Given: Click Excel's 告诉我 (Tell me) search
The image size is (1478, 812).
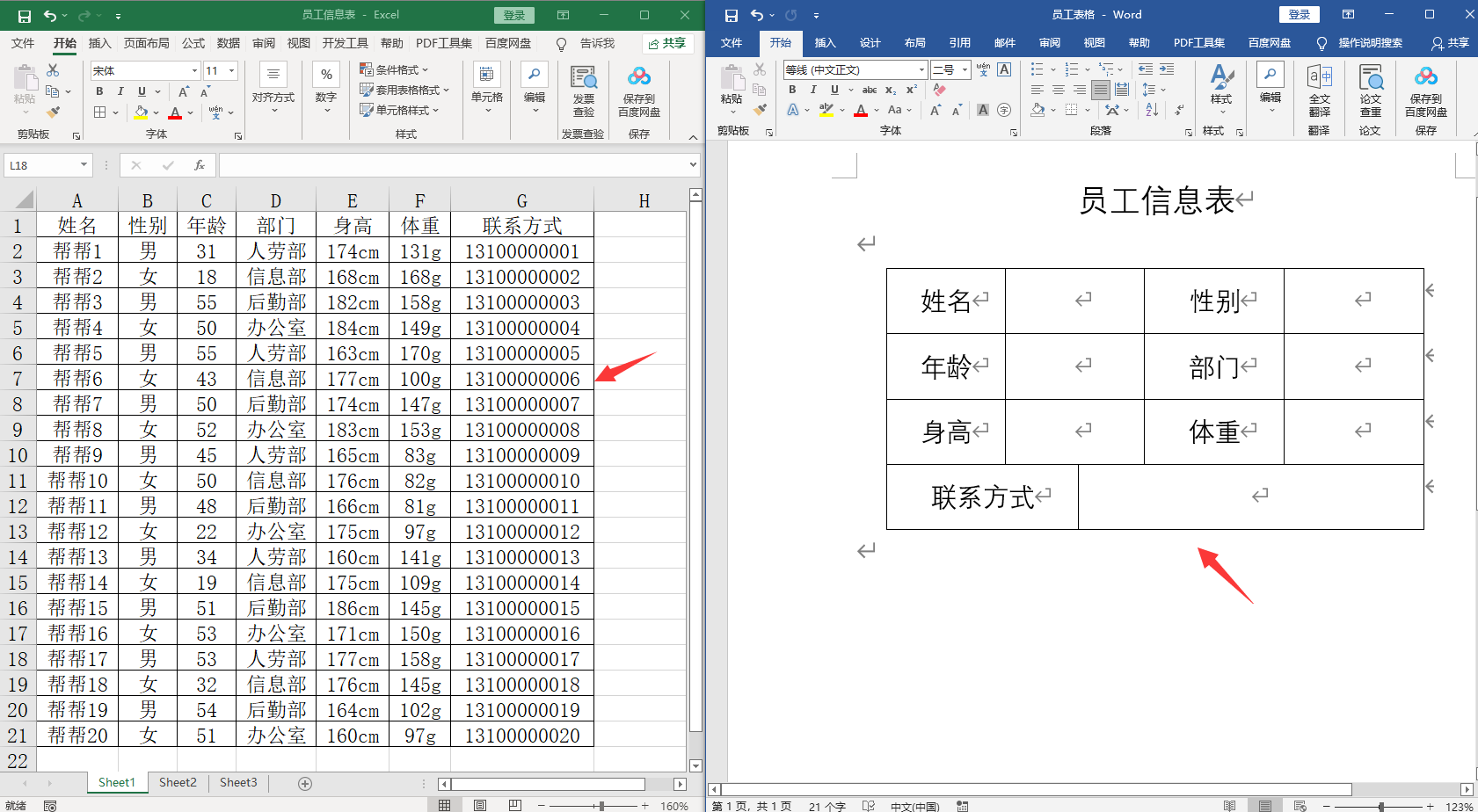Looking at the screenshot, I should point(586,43).
